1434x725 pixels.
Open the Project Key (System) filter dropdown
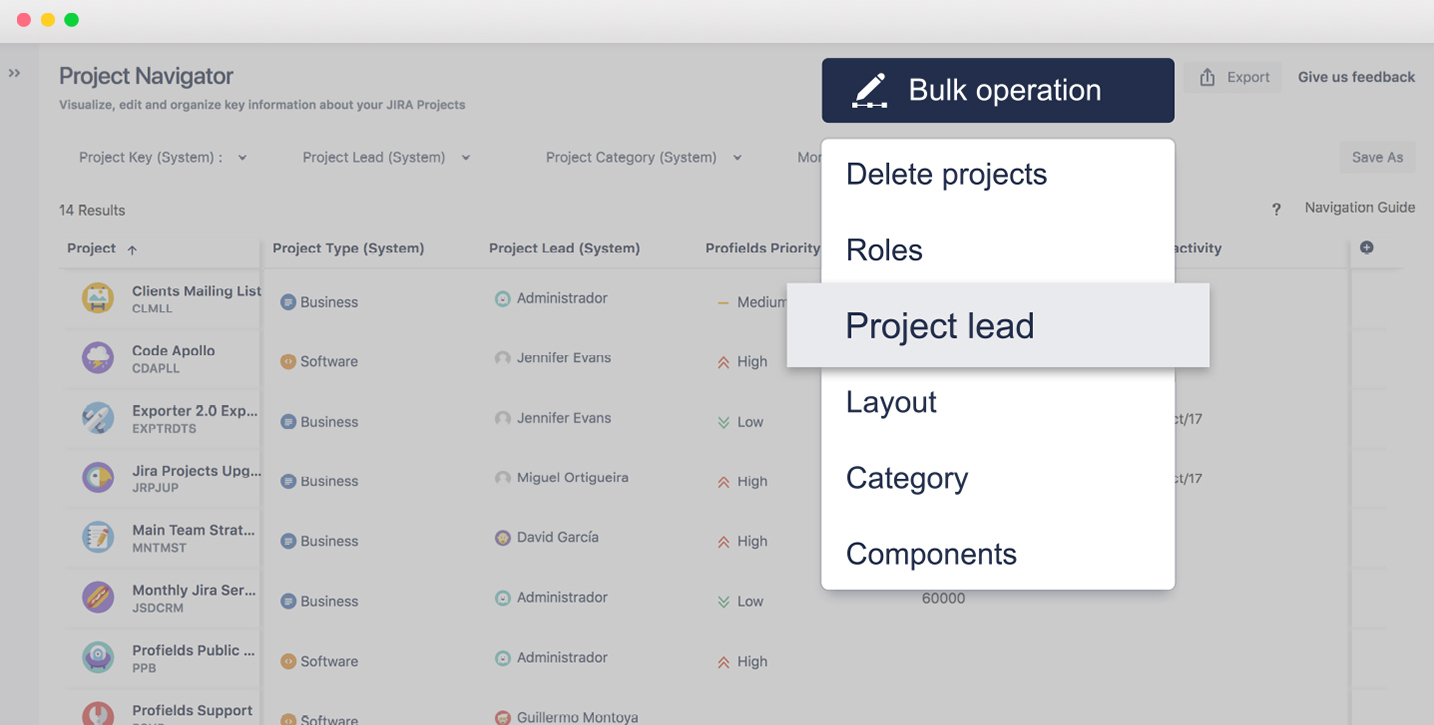coord(163,157)
